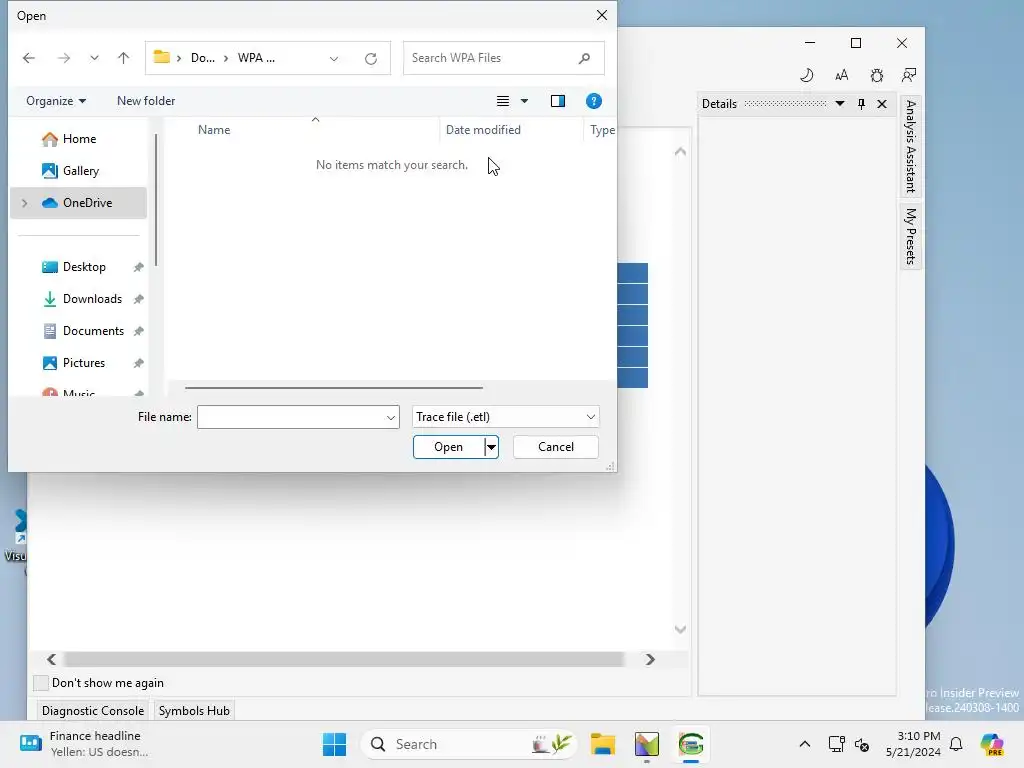This screenshot has height=768, width=1024.
Task: Switch to Diagnostic Console tab
Action: [93, 711]
